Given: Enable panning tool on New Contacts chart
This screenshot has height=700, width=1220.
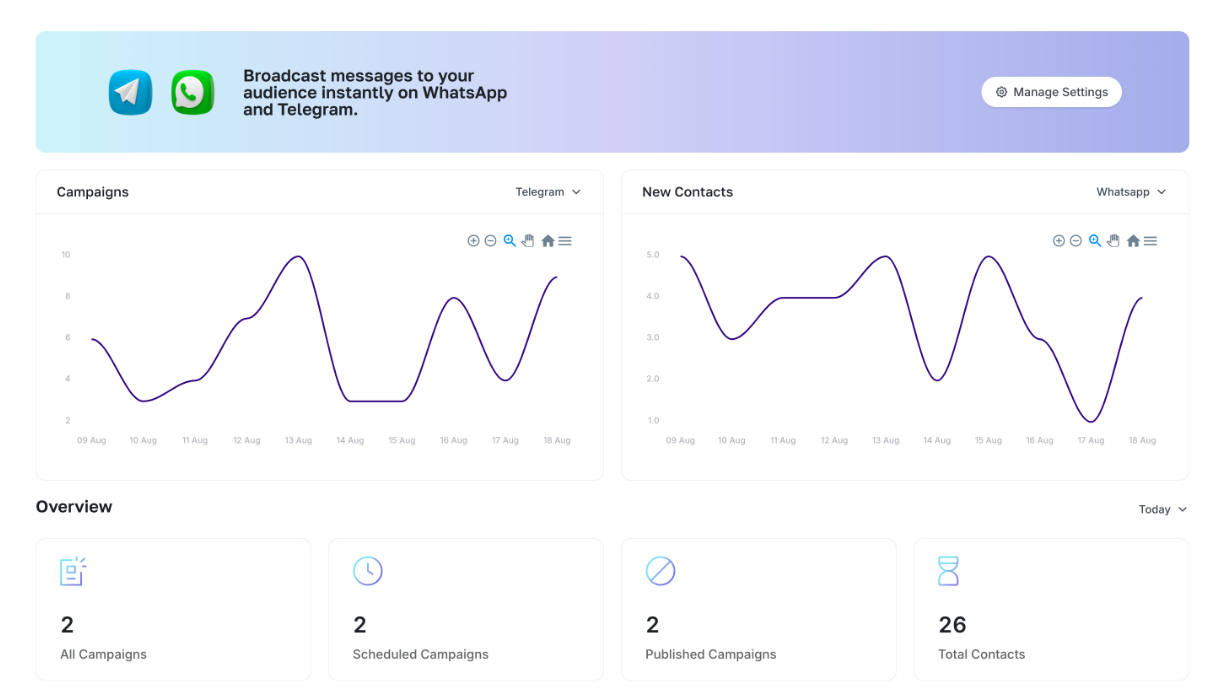Looking at the screenshot, I should pyautogui.click(x=1113, y=241).
